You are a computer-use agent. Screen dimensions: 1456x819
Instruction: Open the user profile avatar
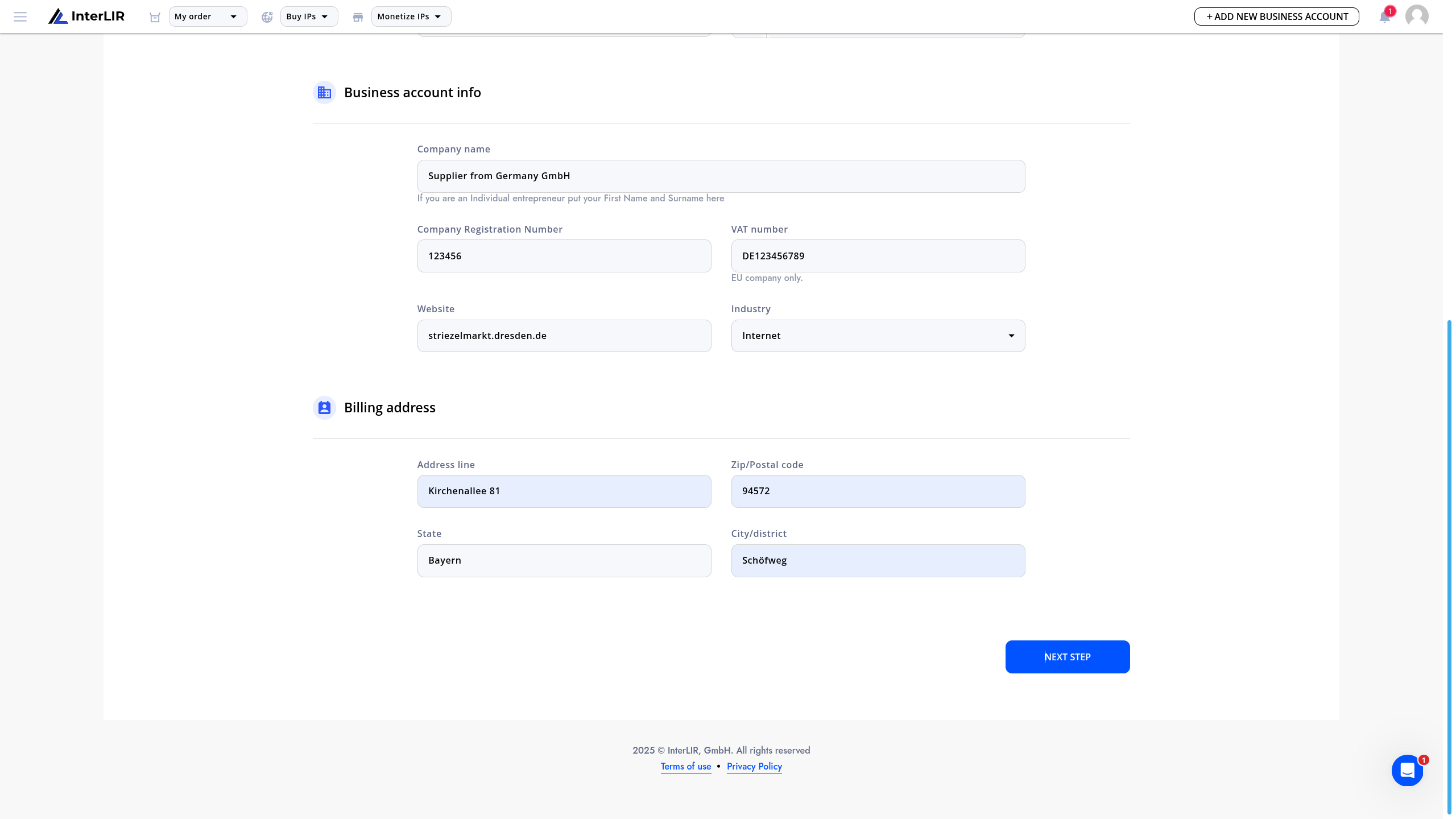[x=1417, y=16]
